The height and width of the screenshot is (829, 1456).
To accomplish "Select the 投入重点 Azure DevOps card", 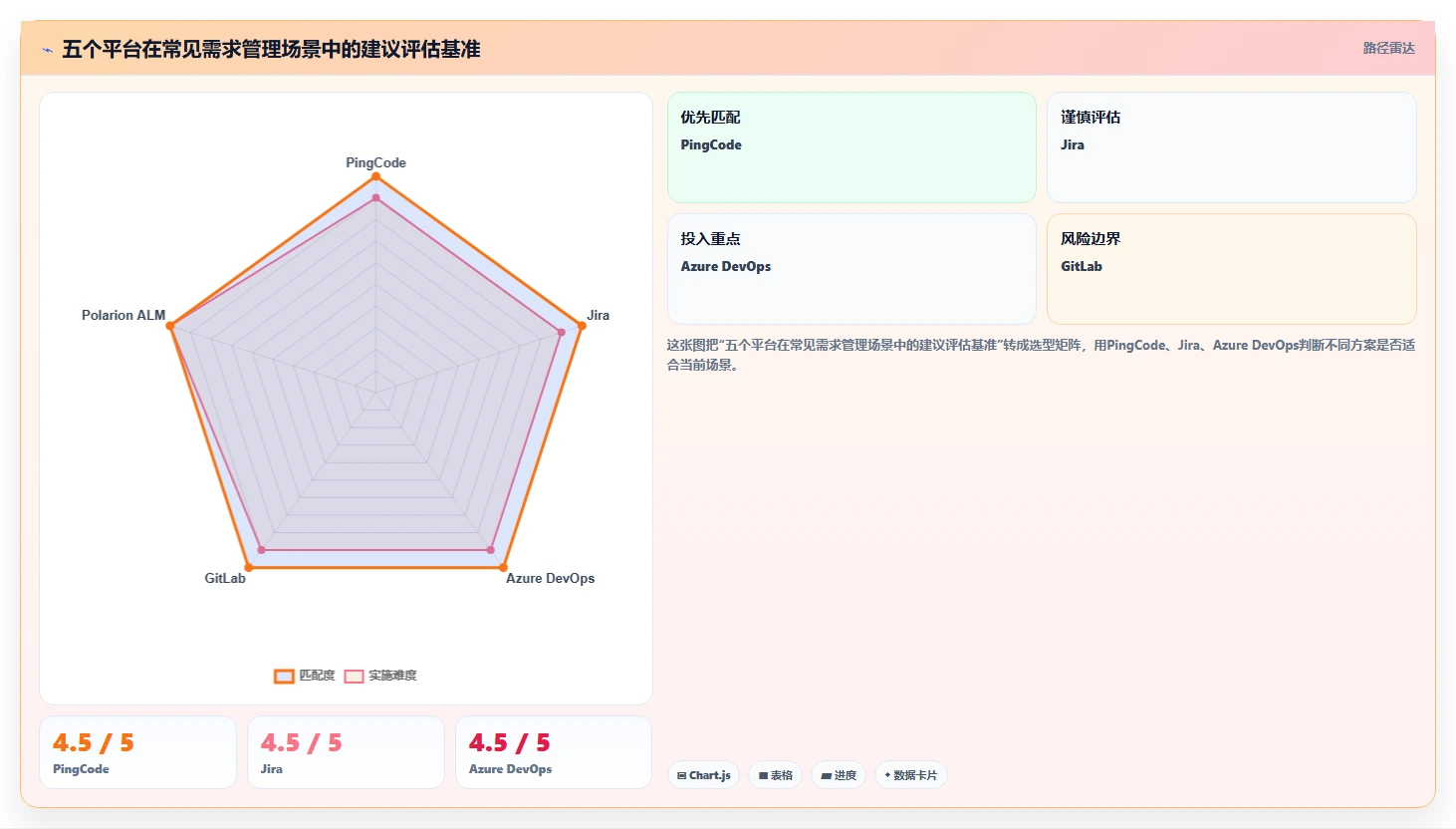I will 851,269.
